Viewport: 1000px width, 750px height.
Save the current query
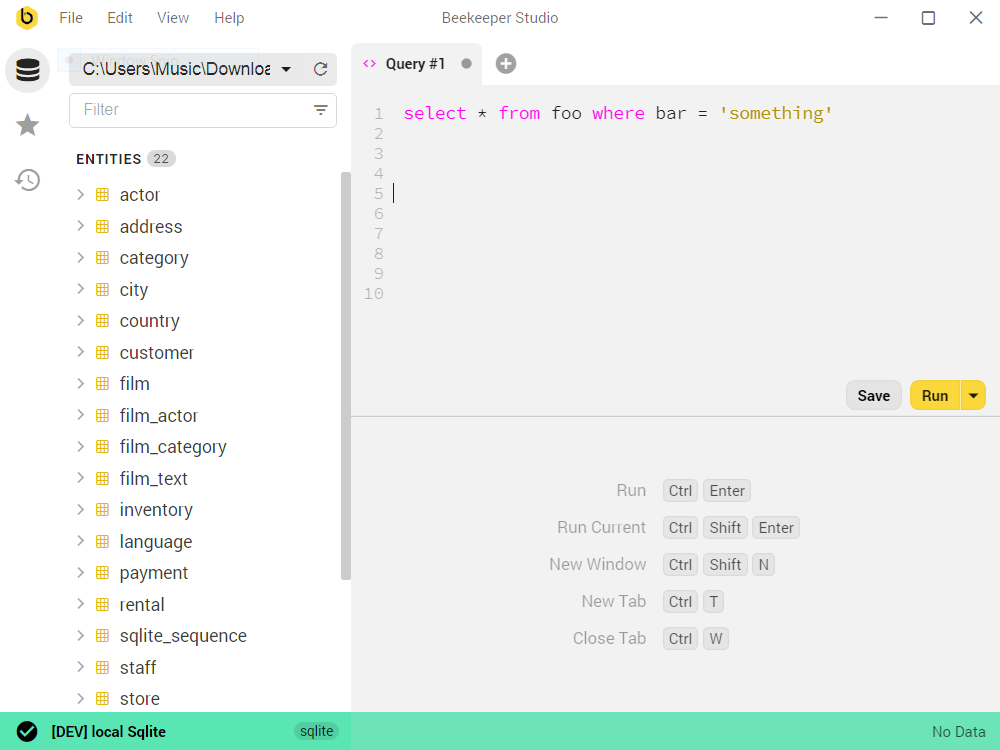(x=873, y=395)
